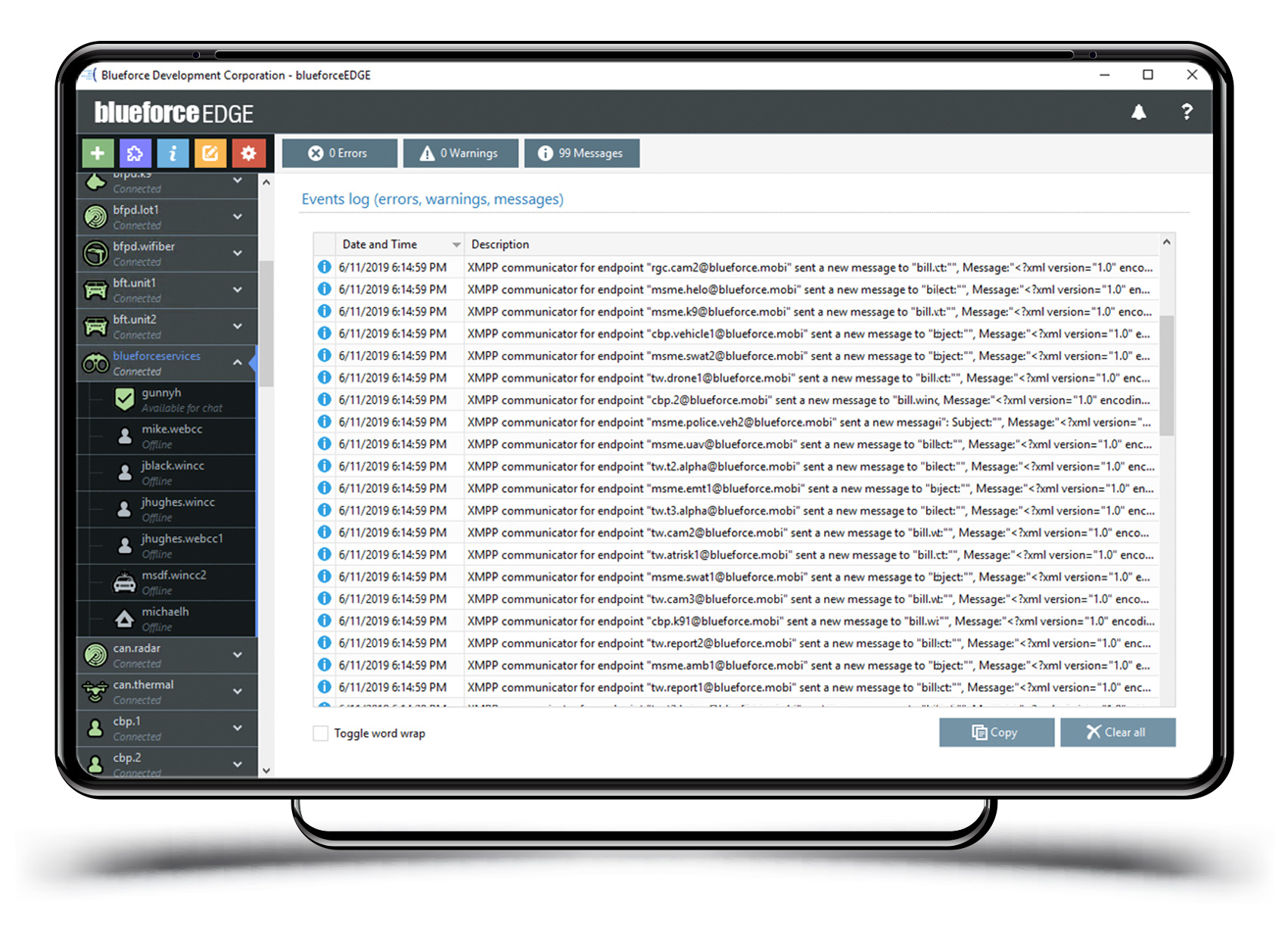Image resolution: width=1288 pixels, height=926 pixels.
Task: Click info icon of tw.drone1 log row
Action: (324, 378)
